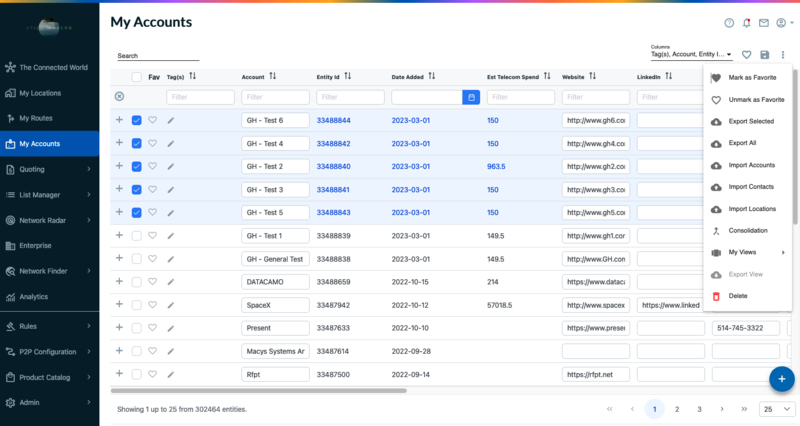Click the edit tags pencil for GH - Test 6
Image resolution: width=800 pixels, height=426 pixels.
pos(171,120)
